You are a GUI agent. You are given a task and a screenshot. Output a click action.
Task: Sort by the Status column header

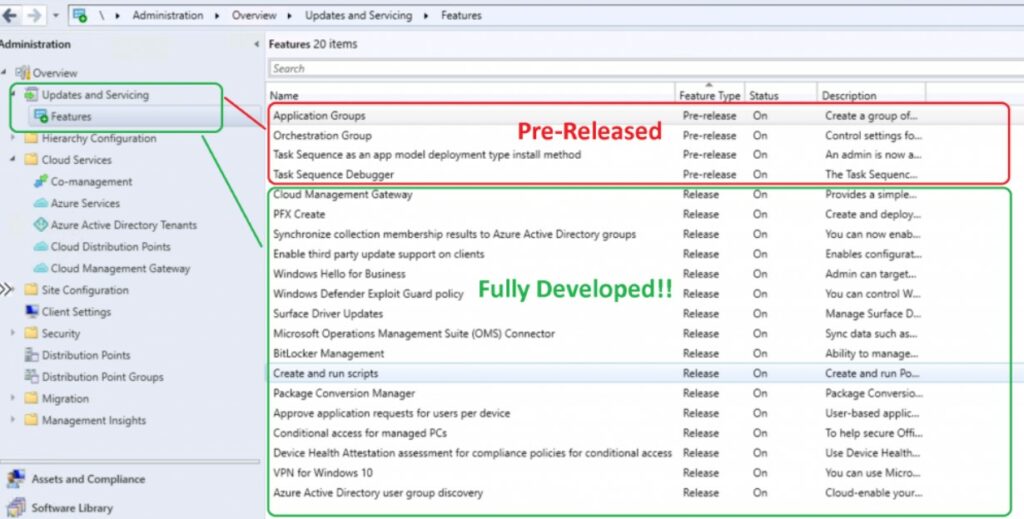[x=780, y=95]
